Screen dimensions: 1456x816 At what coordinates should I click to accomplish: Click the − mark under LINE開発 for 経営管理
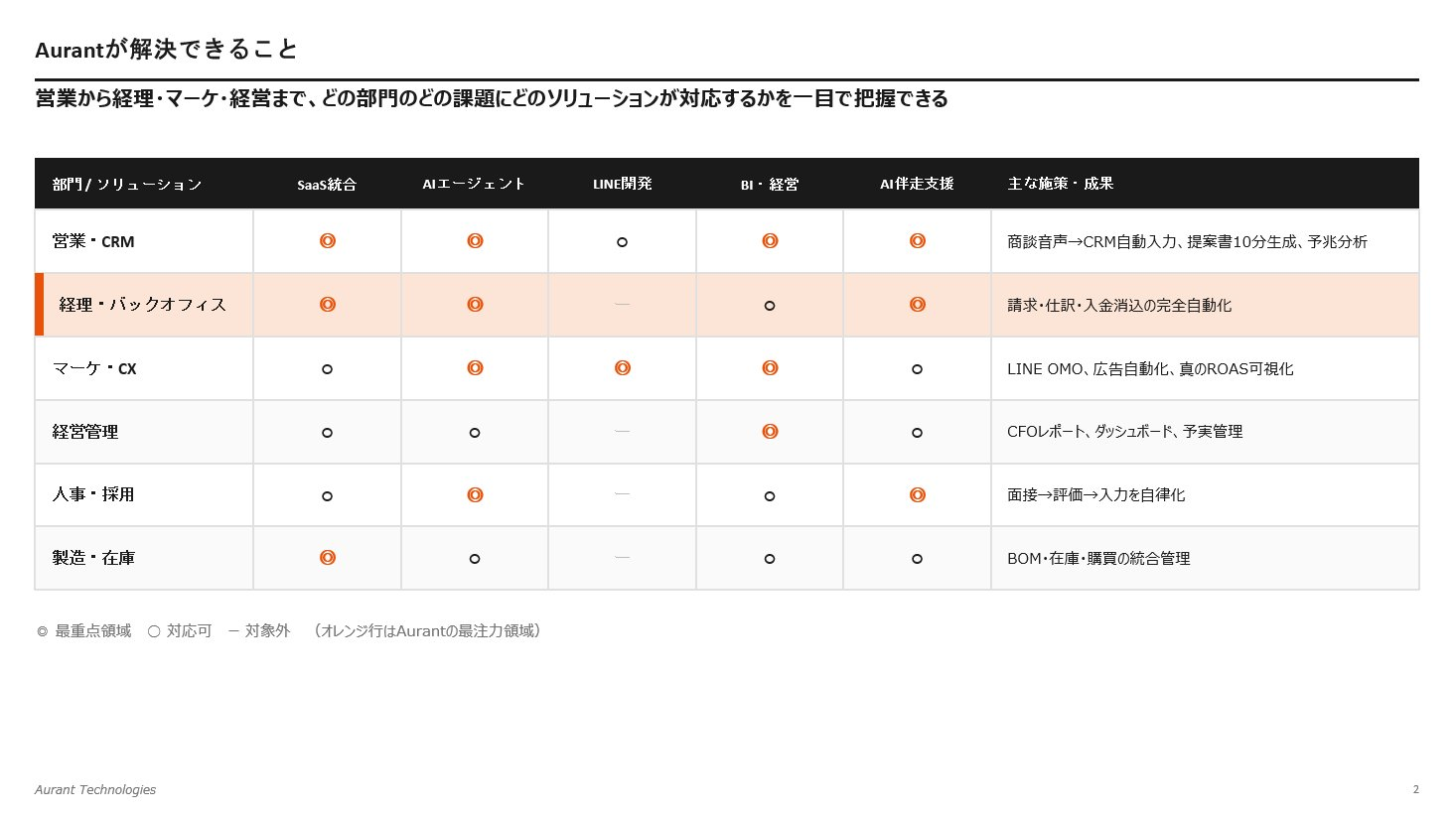tap(622, 431)
